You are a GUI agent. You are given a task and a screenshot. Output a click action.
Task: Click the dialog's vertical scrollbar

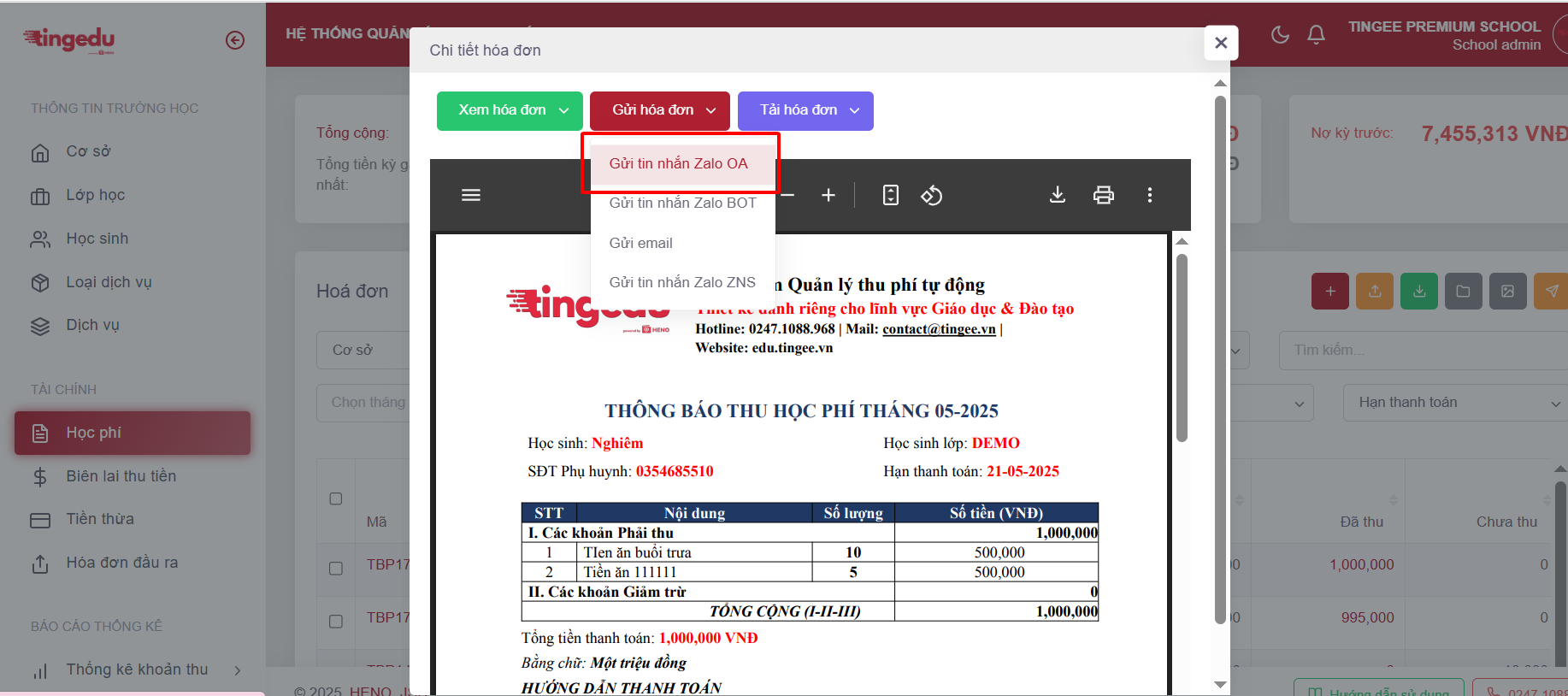pos(1220,359)
